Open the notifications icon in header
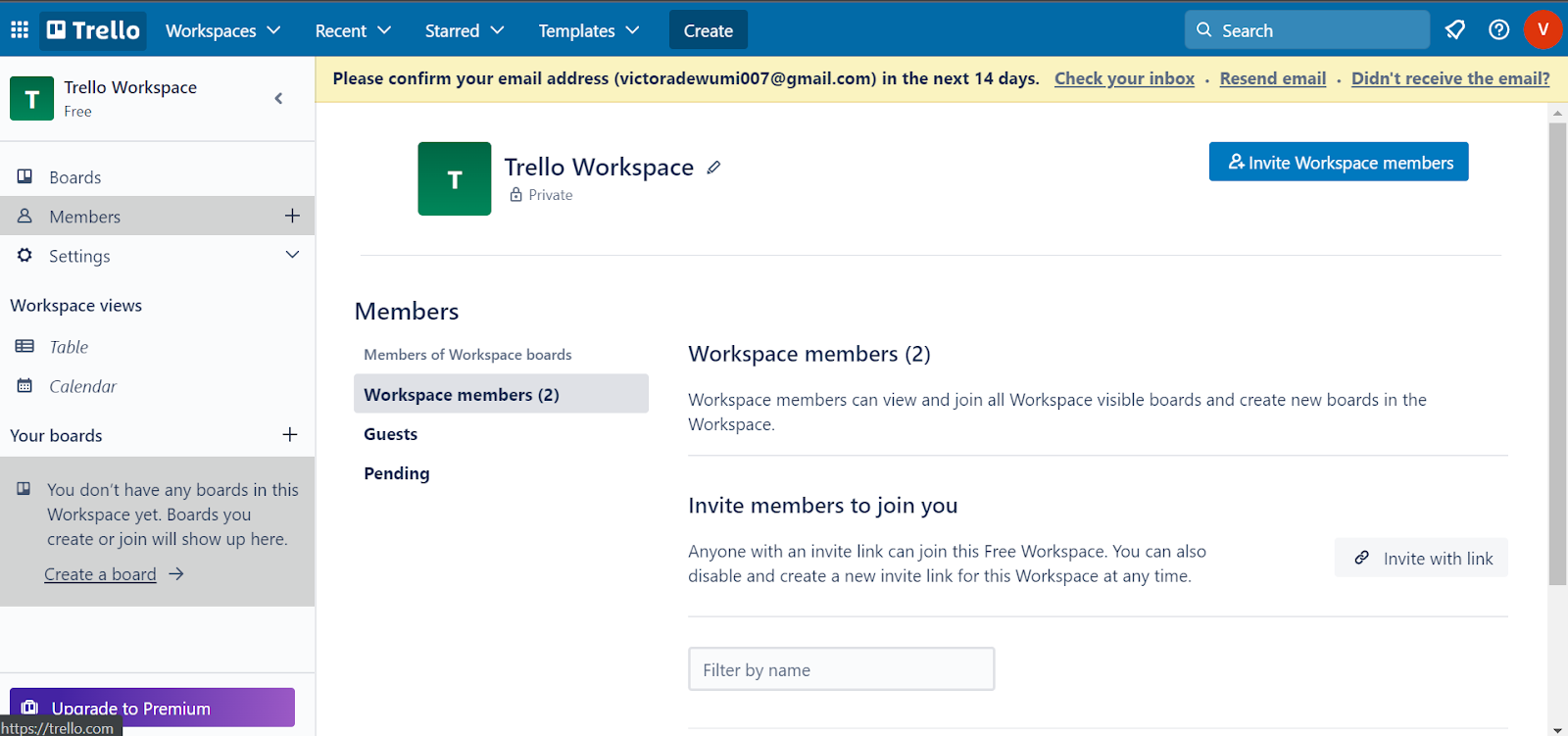 pyautogui.click(x=1455, y=30)
